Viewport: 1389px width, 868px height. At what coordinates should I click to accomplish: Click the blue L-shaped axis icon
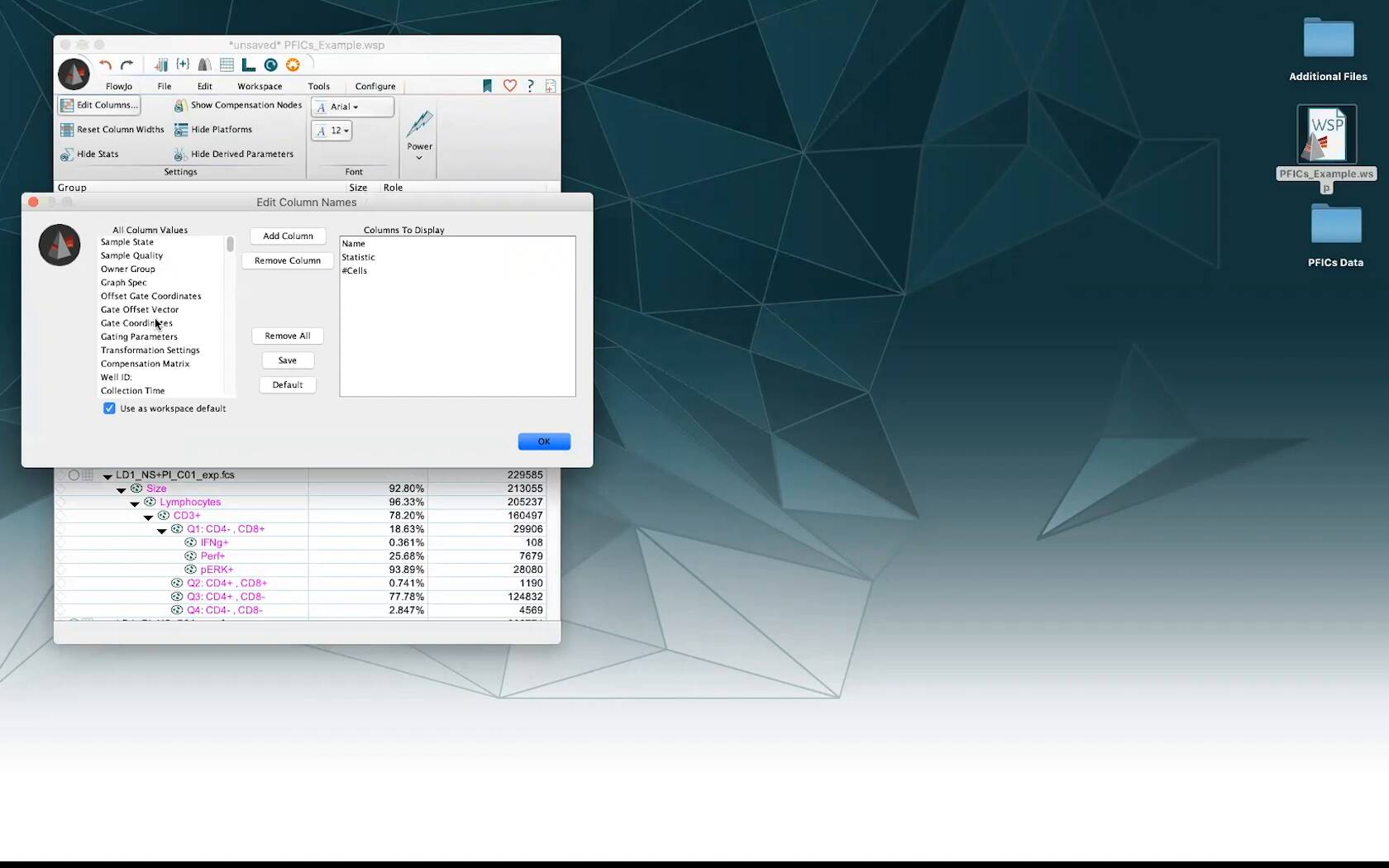[x=248, y=64]
